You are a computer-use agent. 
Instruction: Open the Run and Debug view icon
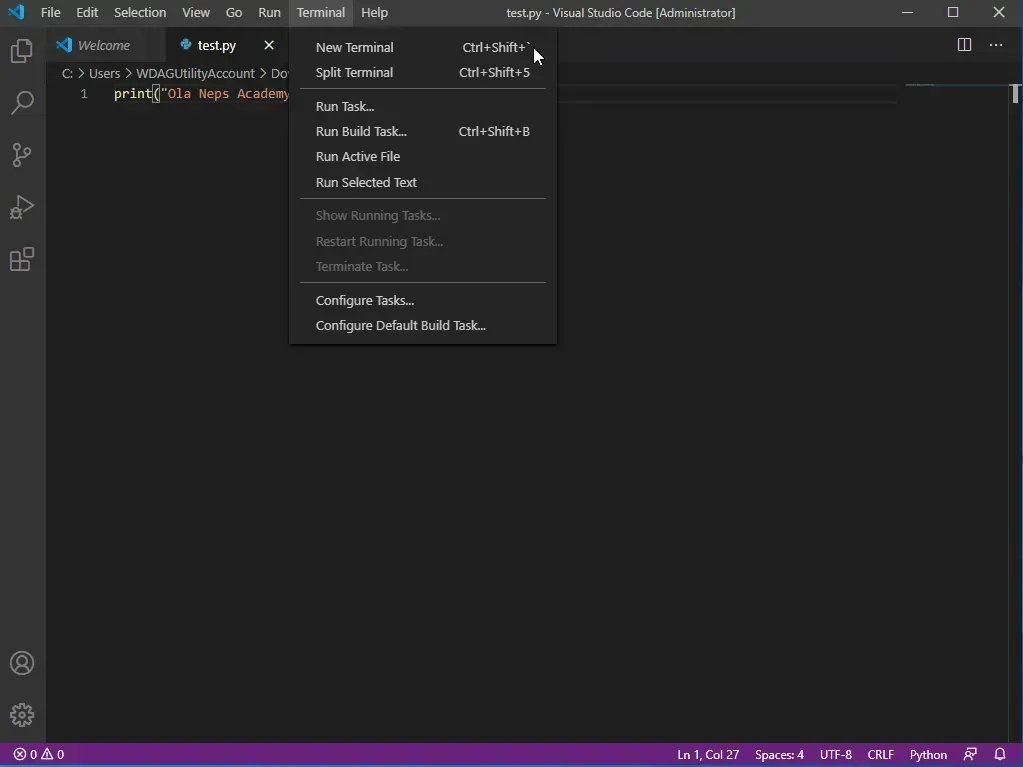click(22, 207)
